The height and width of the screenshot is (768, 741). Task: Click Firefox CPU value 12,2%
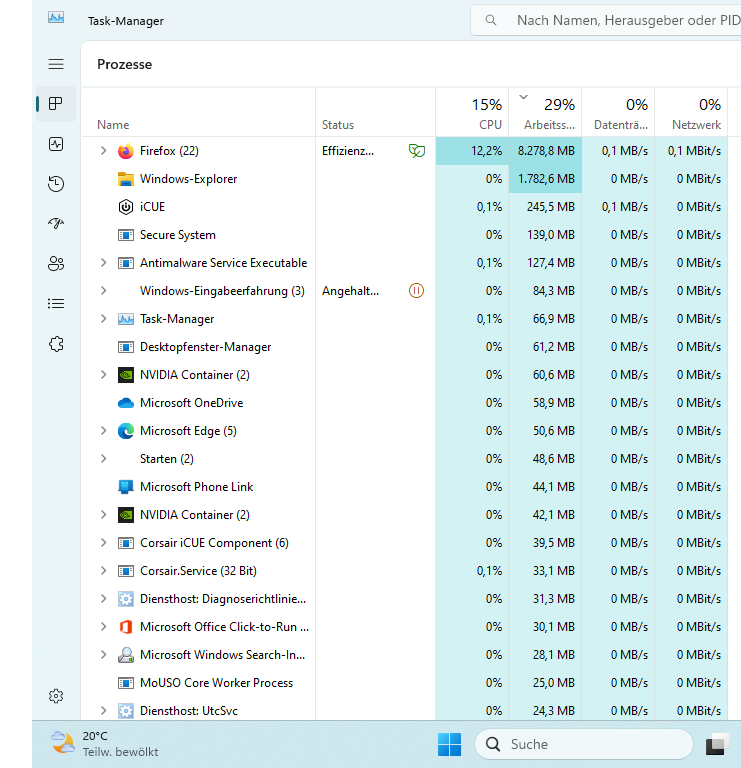click(x=486, y=151)
